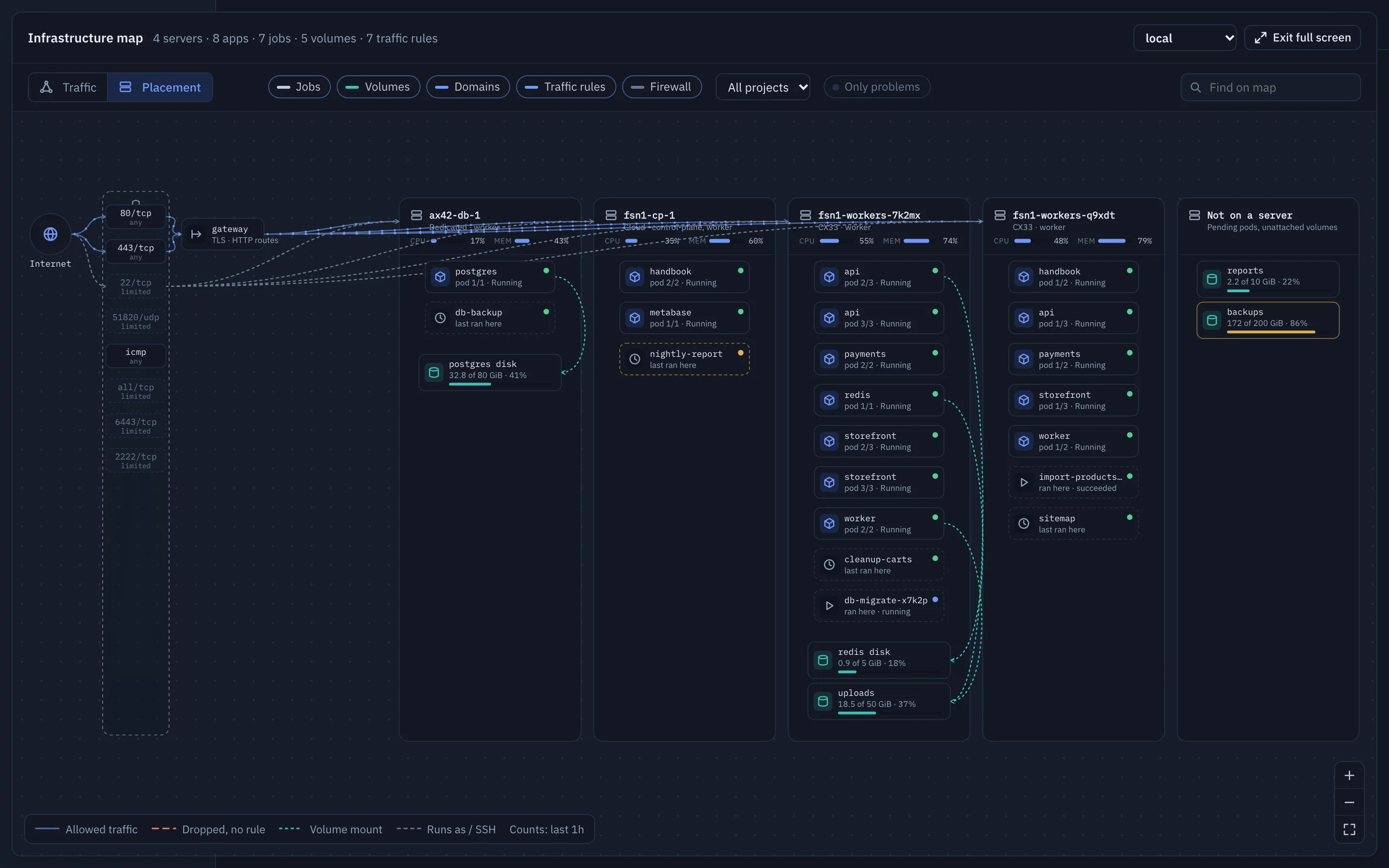Click the db-backup clock icon
The height and width of the screenshot is (868, 1389).
(440, 318)
